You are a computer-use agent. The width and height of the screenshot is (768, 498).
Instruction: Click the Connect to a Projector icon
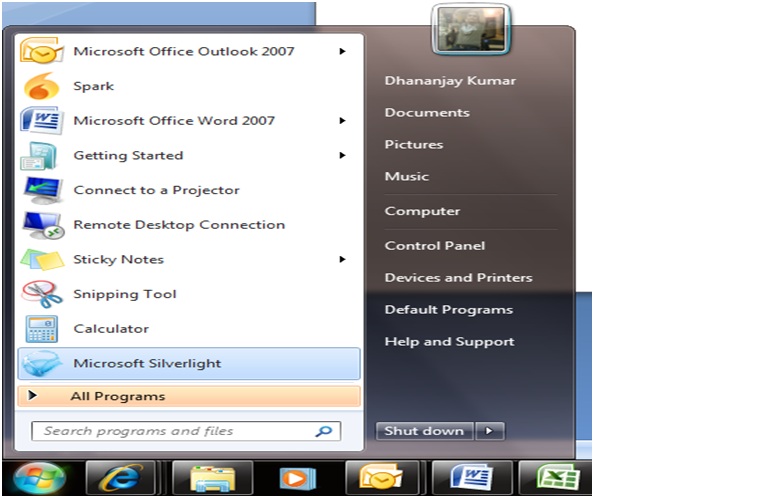coord(42,190)
